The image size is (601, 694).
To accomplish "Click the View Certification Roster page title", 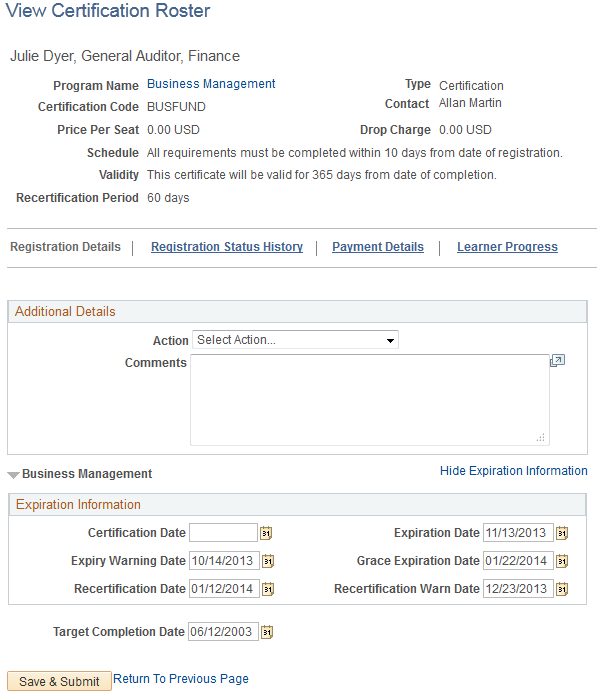I will pos(108,11).
